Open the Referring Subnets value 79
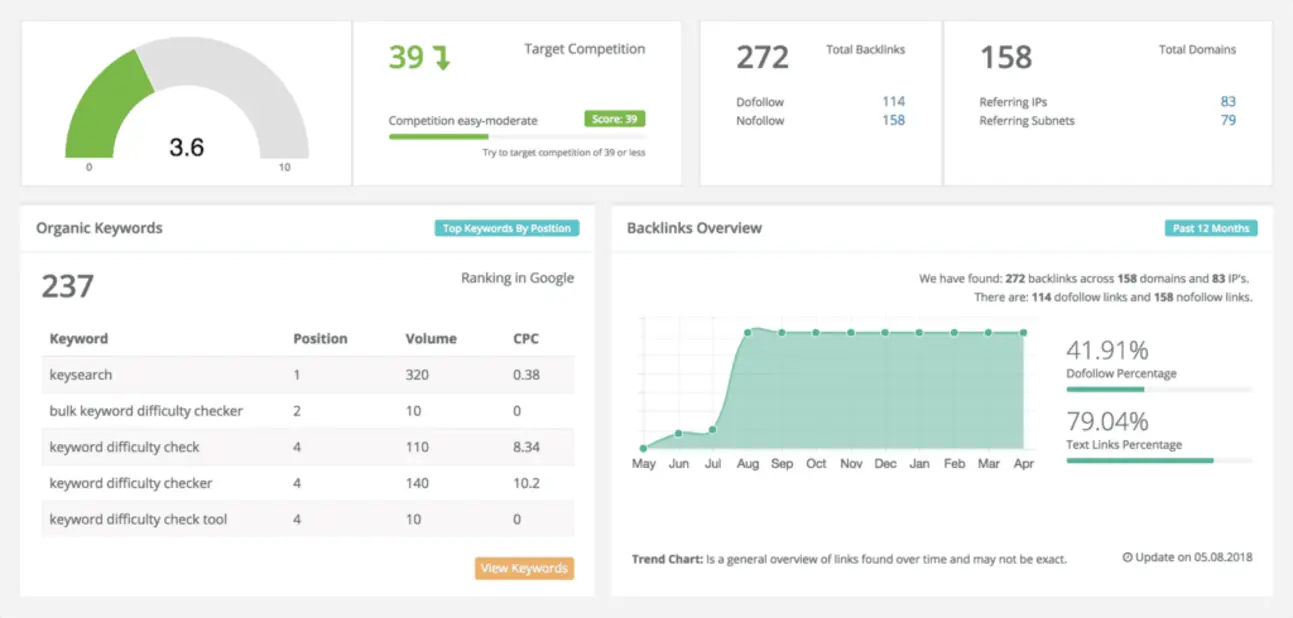The width and height of the screenshot is (1293, 618). (x=1228, y=120)
